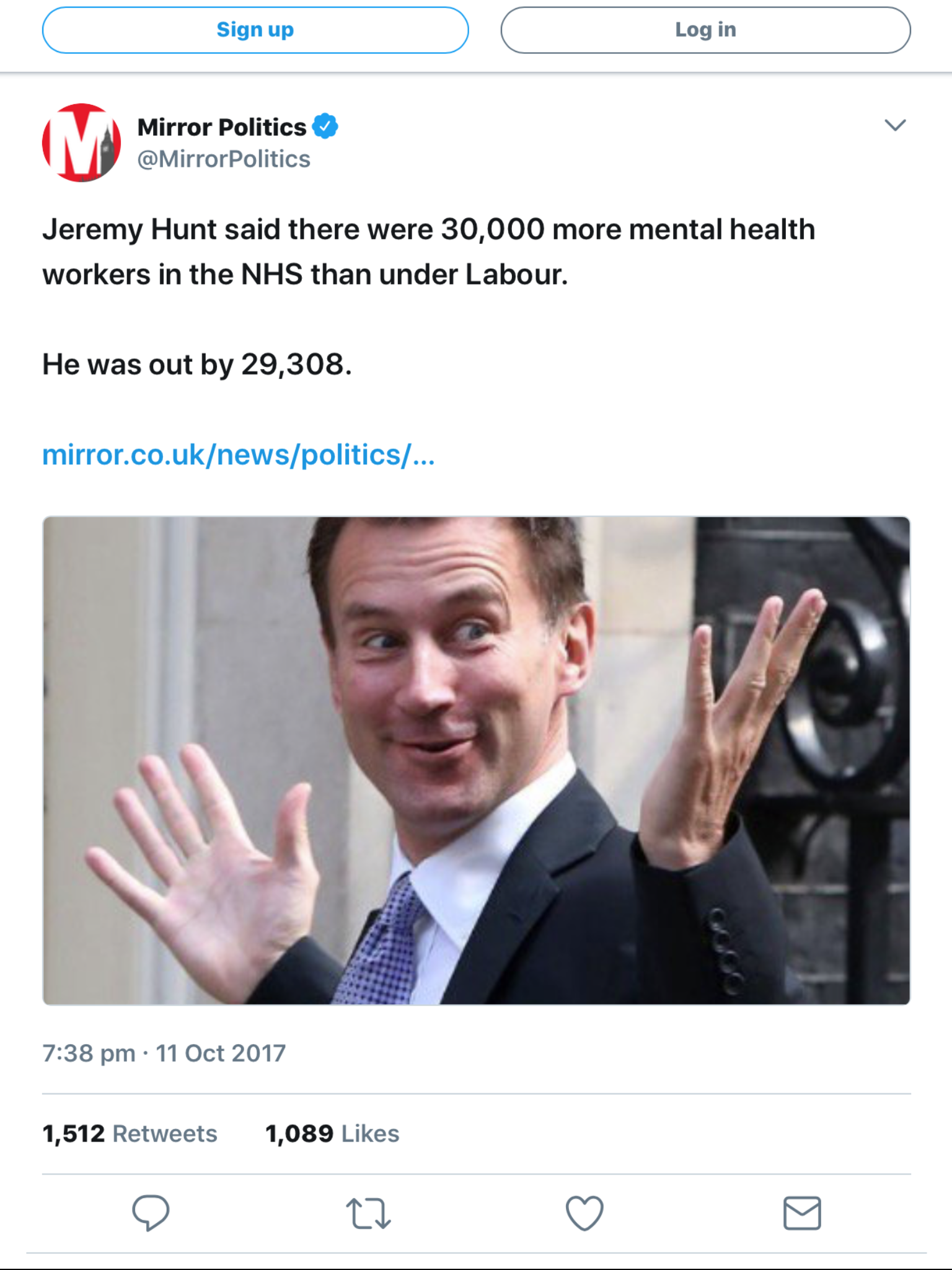Open the Mirror Politics display name
This screenshot has width=952, height=1270.
(222, 127)
